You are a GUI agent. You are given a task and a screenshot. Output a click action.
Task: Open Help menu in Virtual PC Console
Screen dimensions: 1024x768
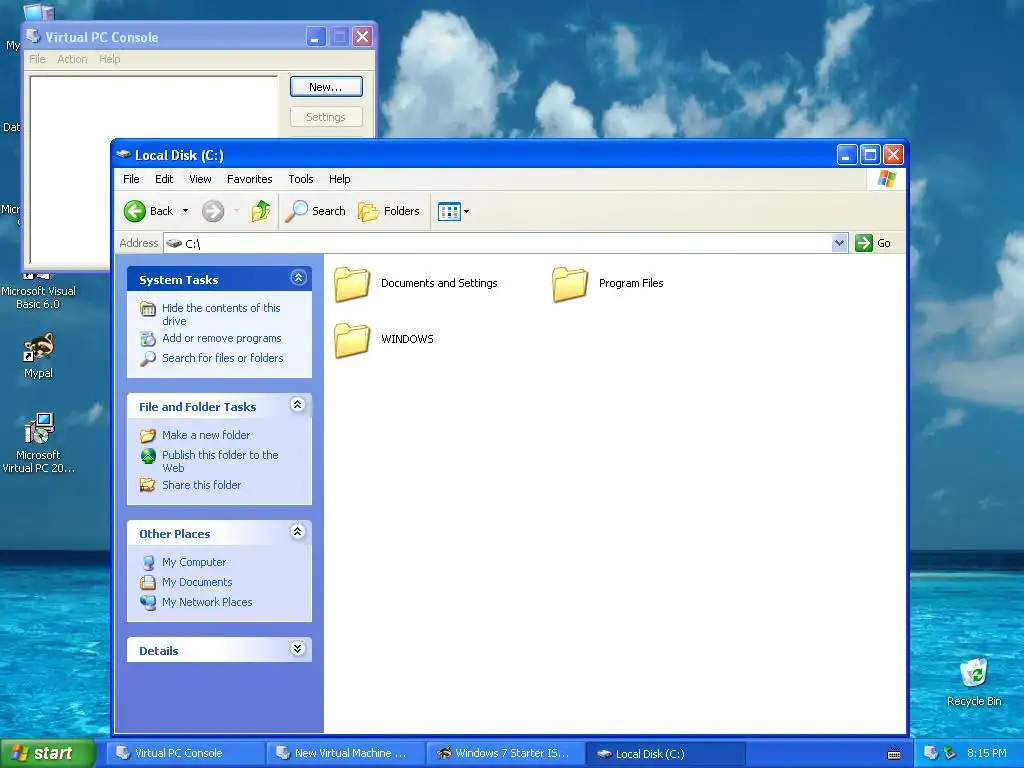pyautogui.click(x=110, y=59)
